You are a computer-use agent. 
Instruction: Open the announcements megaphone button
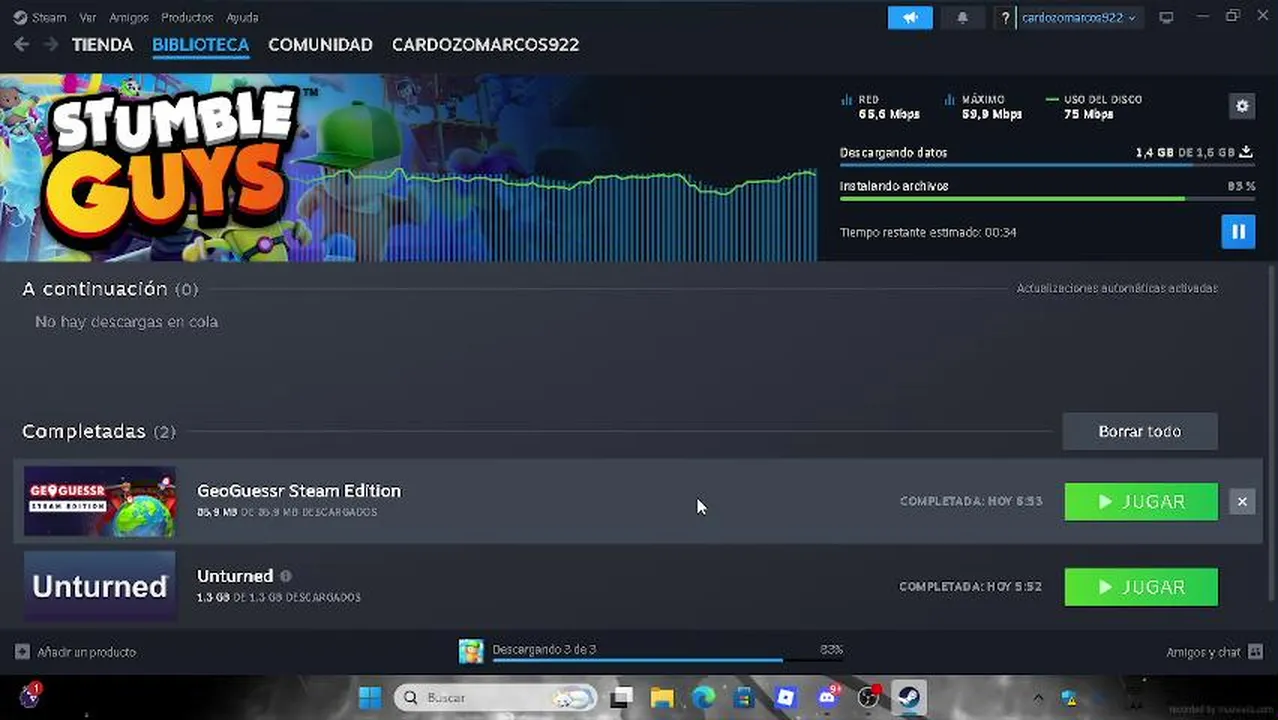pyautogui.click(x=910, y=18)
